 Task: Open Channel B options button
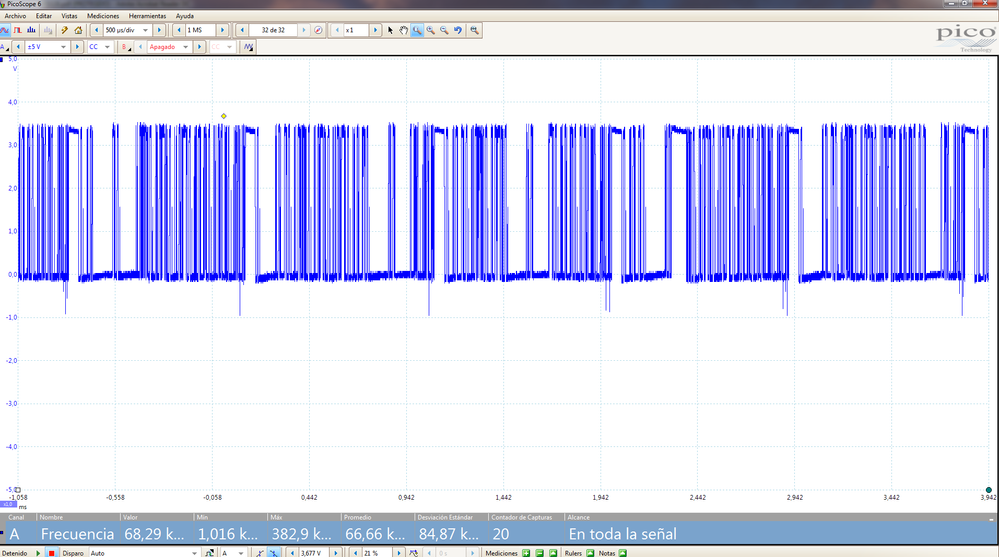point(126,47)
